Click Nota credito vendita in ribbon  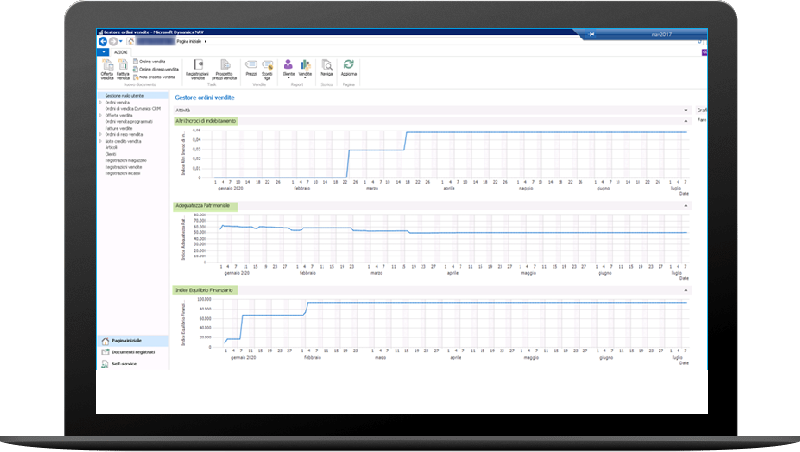pyautogui.click(x=154, y=77)
